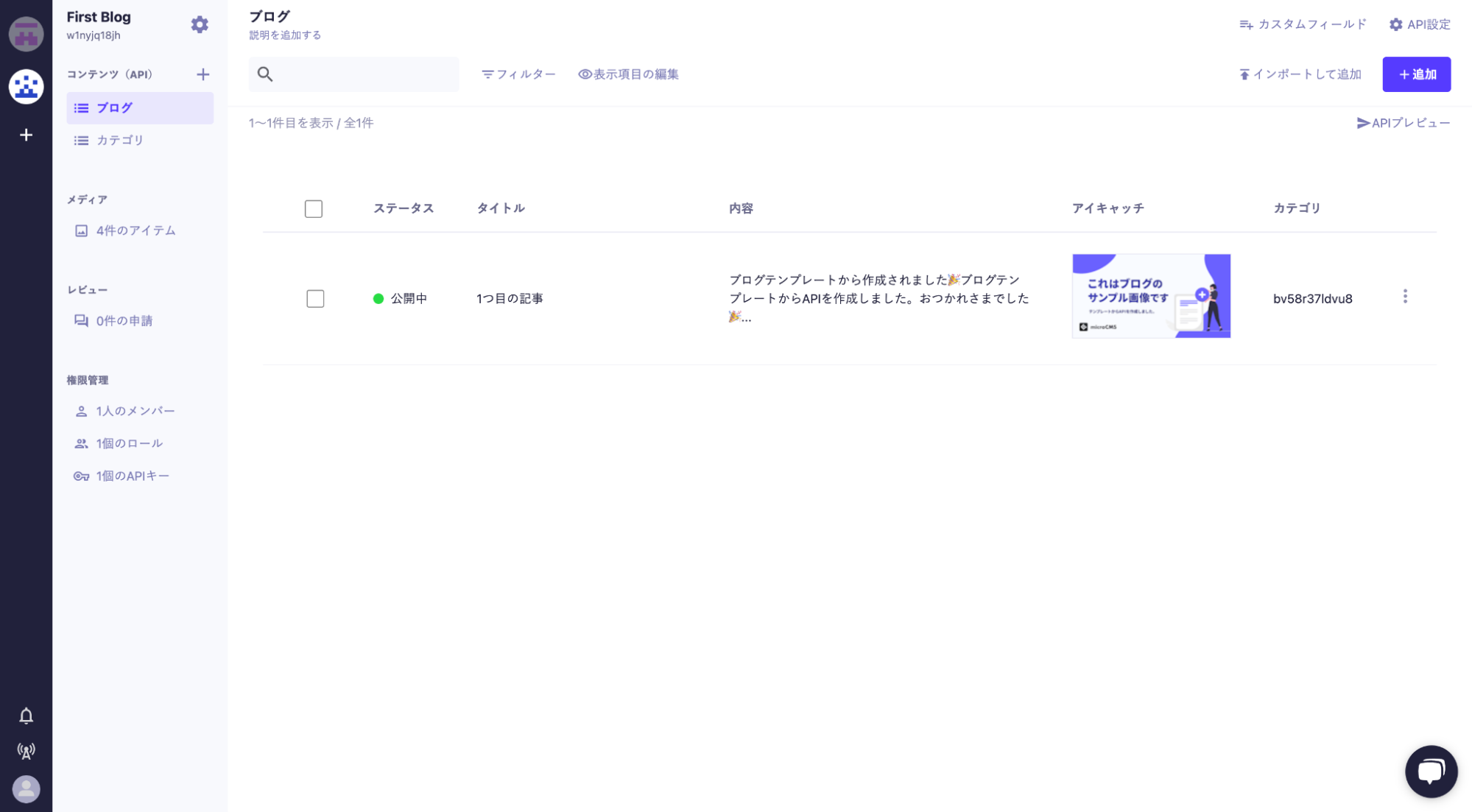The width and height of the screenshot is (1472, 812).
Task: Add a new service with sidebar plus
Action: 26,135
